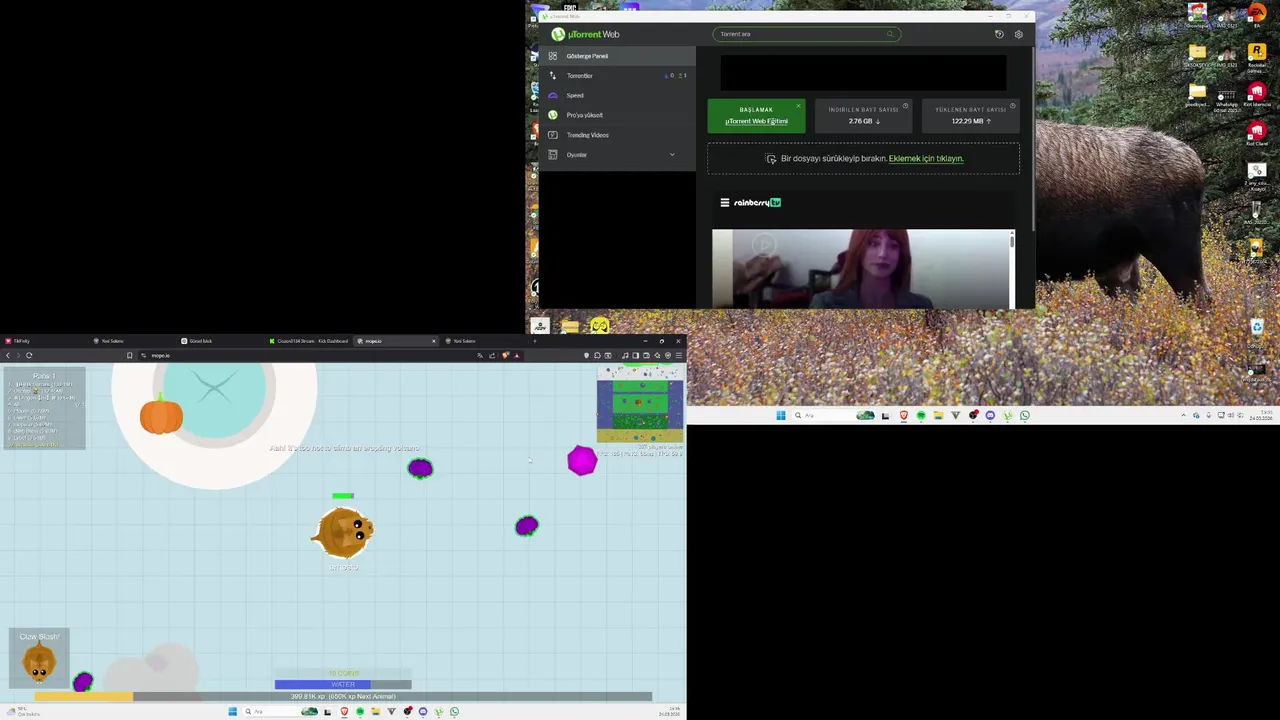Show hidden tray icons on right taskbar

1184,415
